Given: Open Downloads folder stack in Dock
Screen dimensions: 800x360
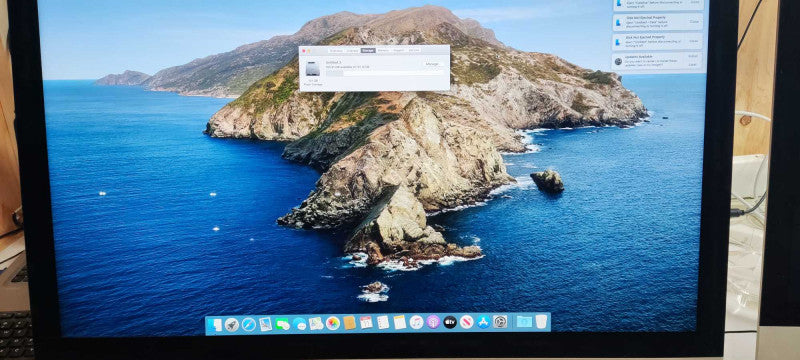Looking at the screenshot, I should point(524,322).
